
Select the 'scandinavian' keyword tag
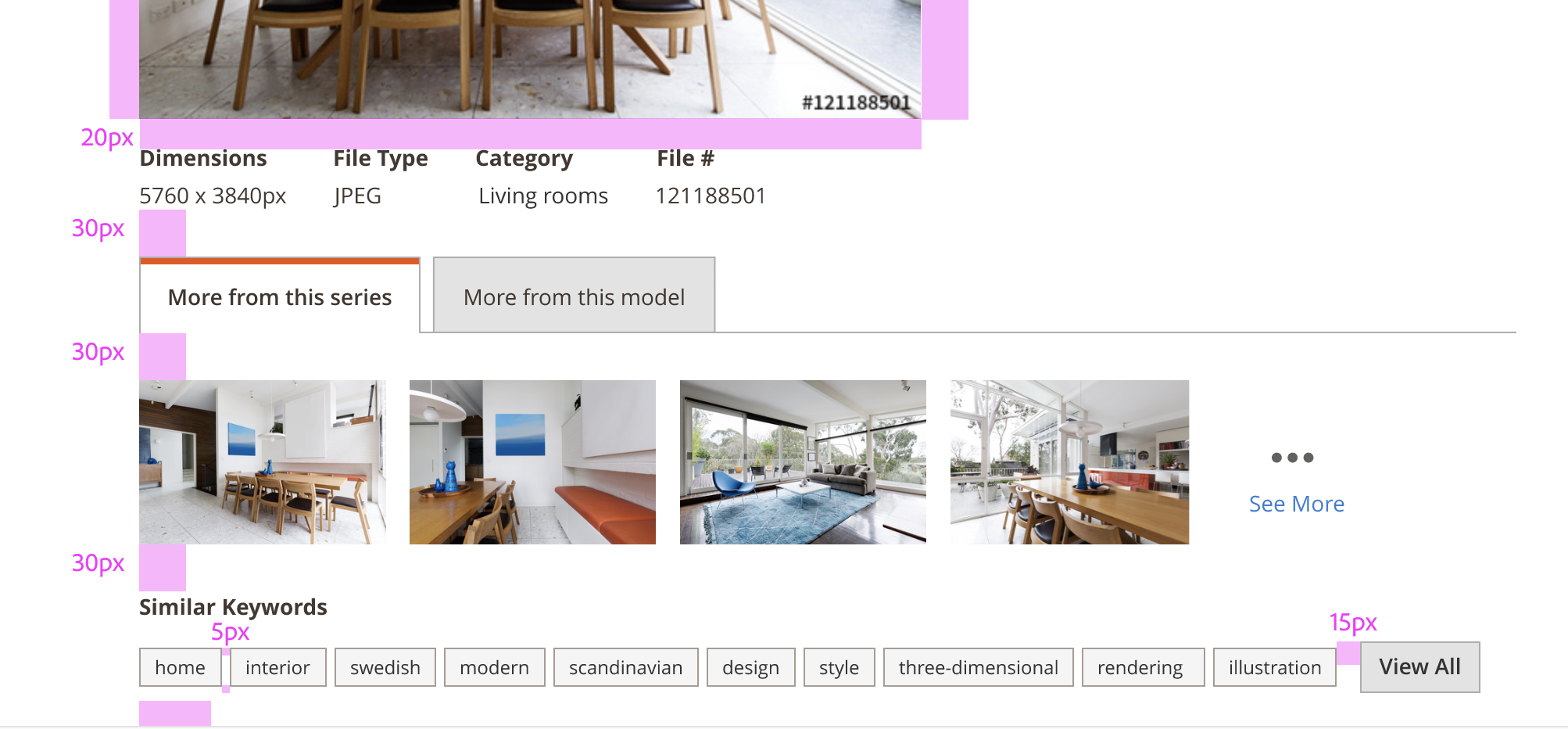[626, 667]
